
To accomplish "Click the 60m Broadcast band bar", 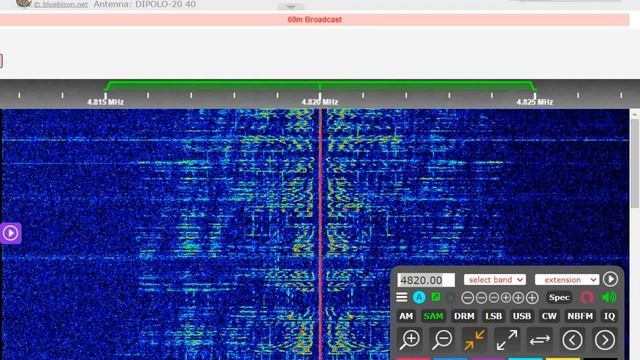I will point(314,20).
